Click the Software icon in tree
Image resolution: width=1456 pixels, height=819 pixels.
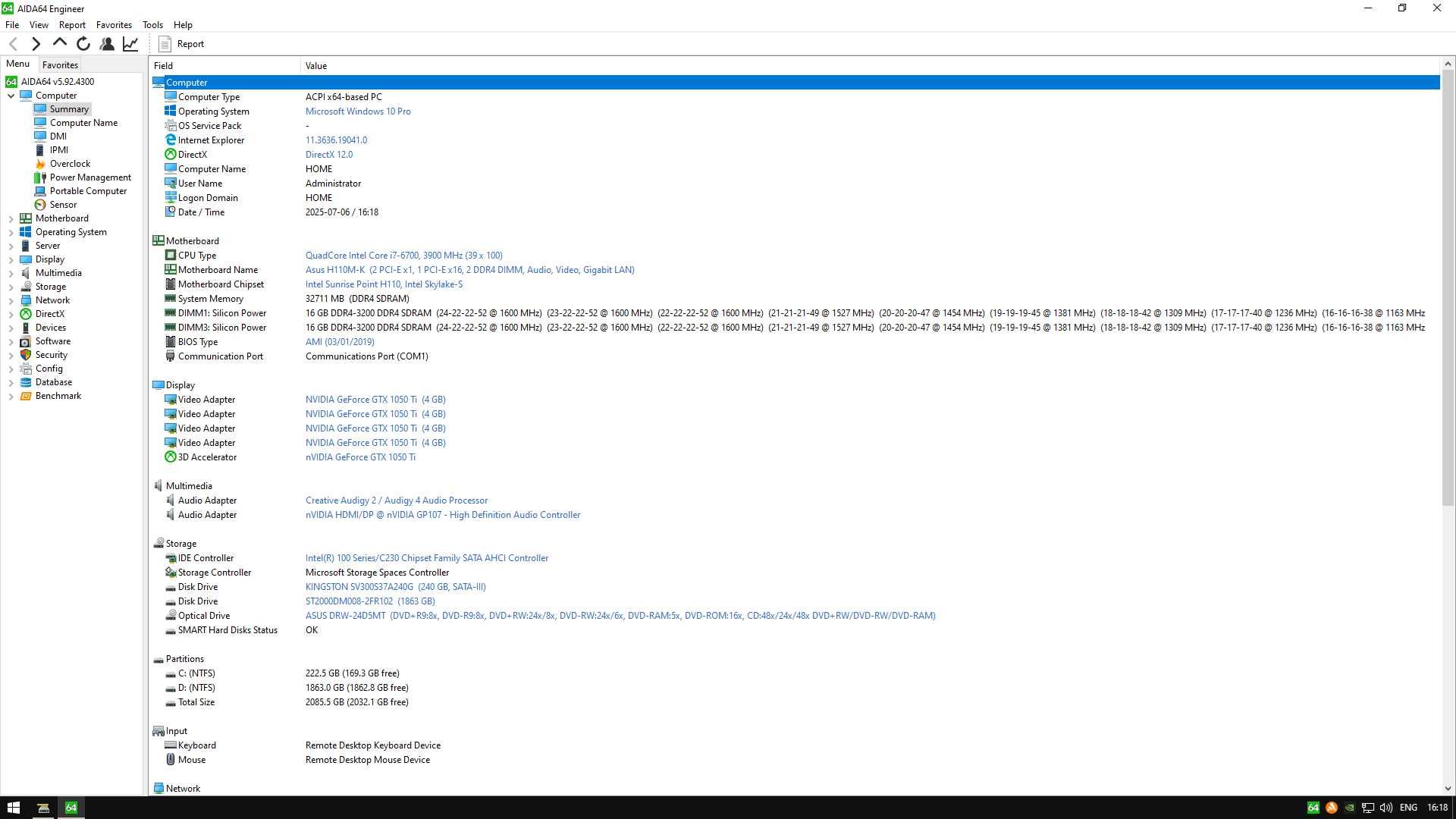[x=26, y=341]
